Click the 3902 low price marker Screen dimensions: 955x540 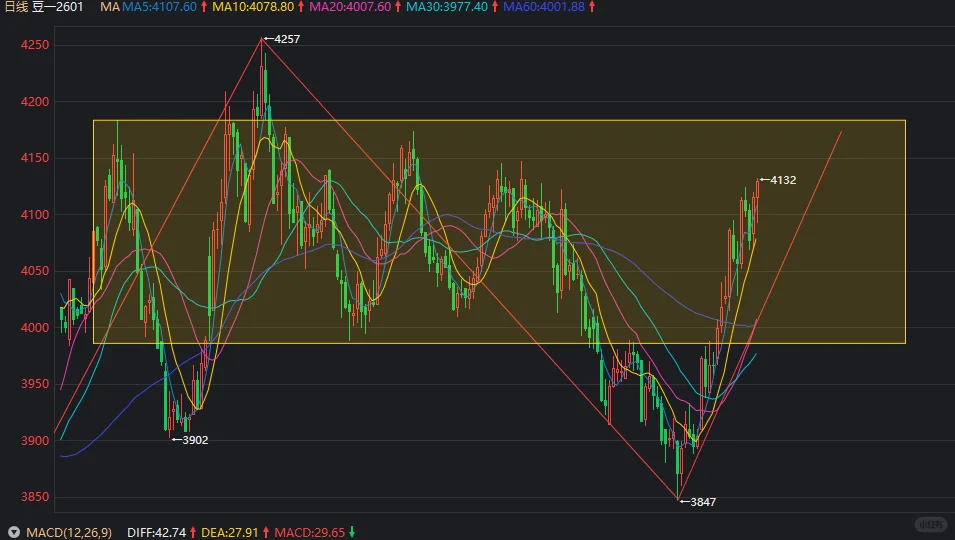tap(195, 440)
